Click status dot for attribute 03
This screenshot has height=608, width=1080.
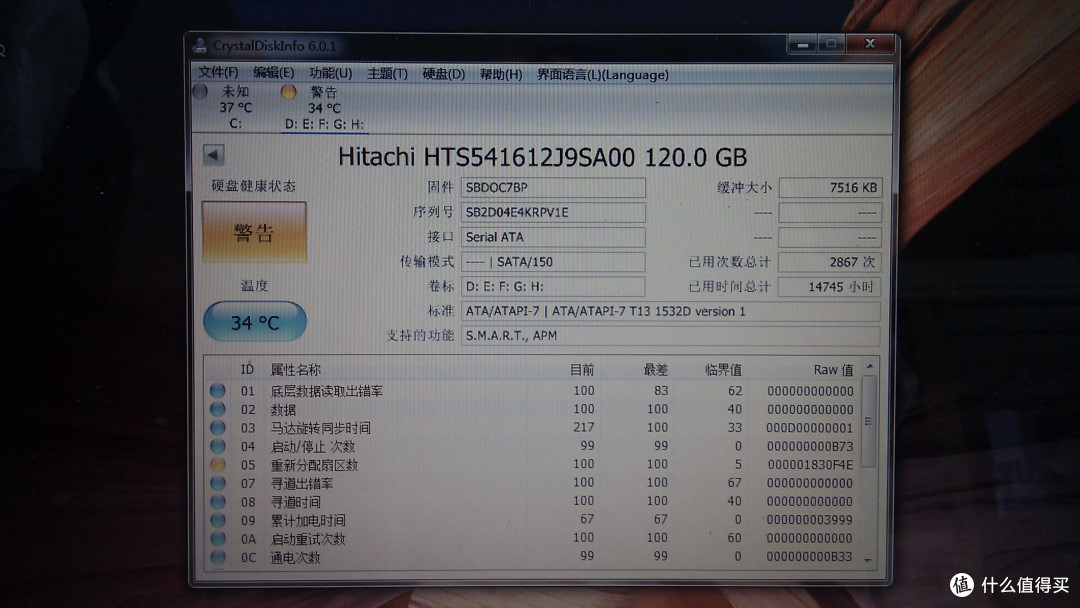(x=218, y=428)
